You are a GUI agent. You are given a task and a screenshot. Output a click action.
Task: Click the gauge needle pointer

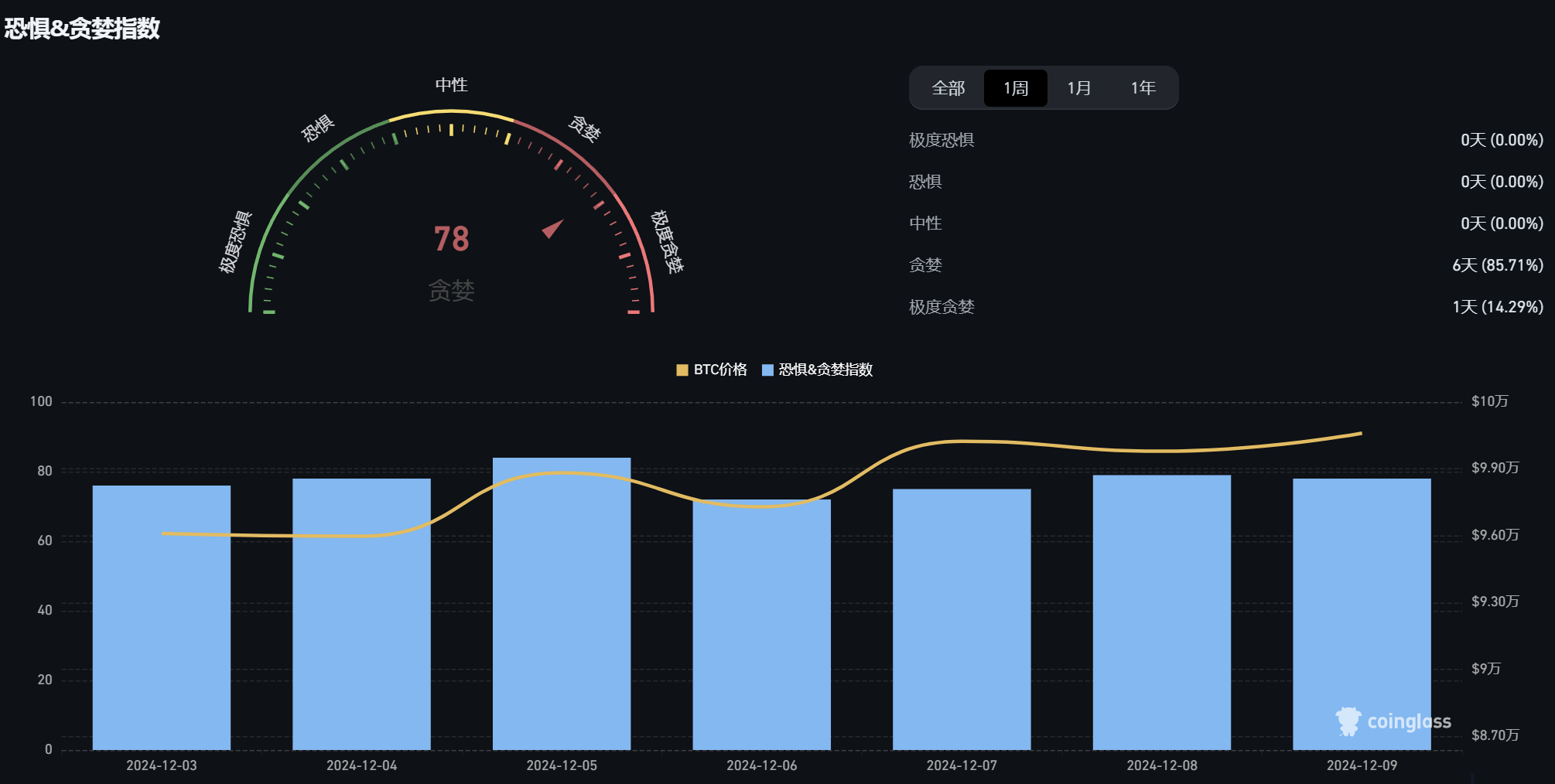(552, 228)
